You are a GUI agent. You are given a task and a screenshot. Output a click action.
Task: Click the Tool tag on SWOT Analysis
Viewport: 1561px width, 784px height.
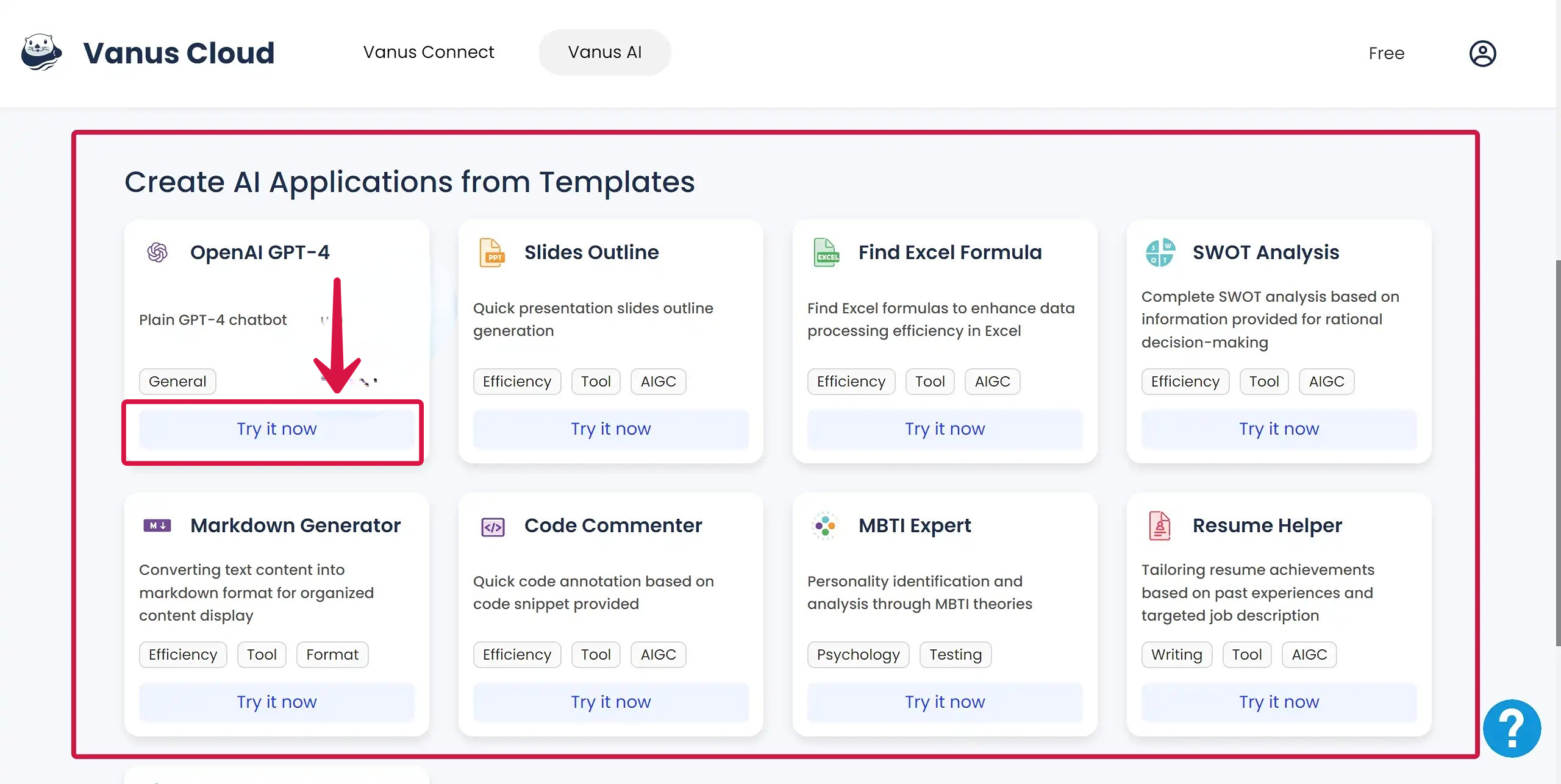click(x=1264, y=382)
